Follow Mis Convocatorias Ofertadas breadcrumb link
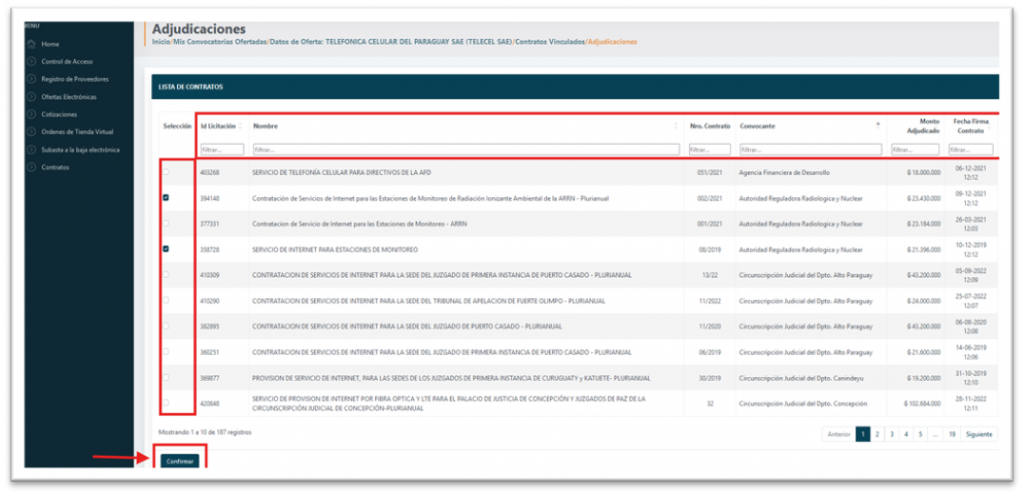This screenshot has height=495, width=1024. click(218, 42)
